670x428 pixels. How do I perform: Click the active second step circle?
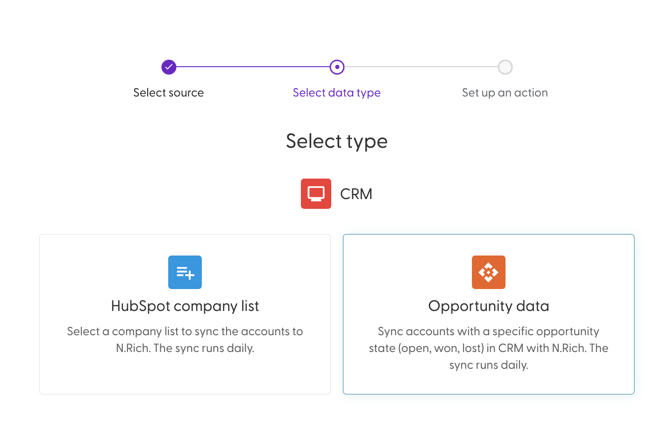pos(337,67)
